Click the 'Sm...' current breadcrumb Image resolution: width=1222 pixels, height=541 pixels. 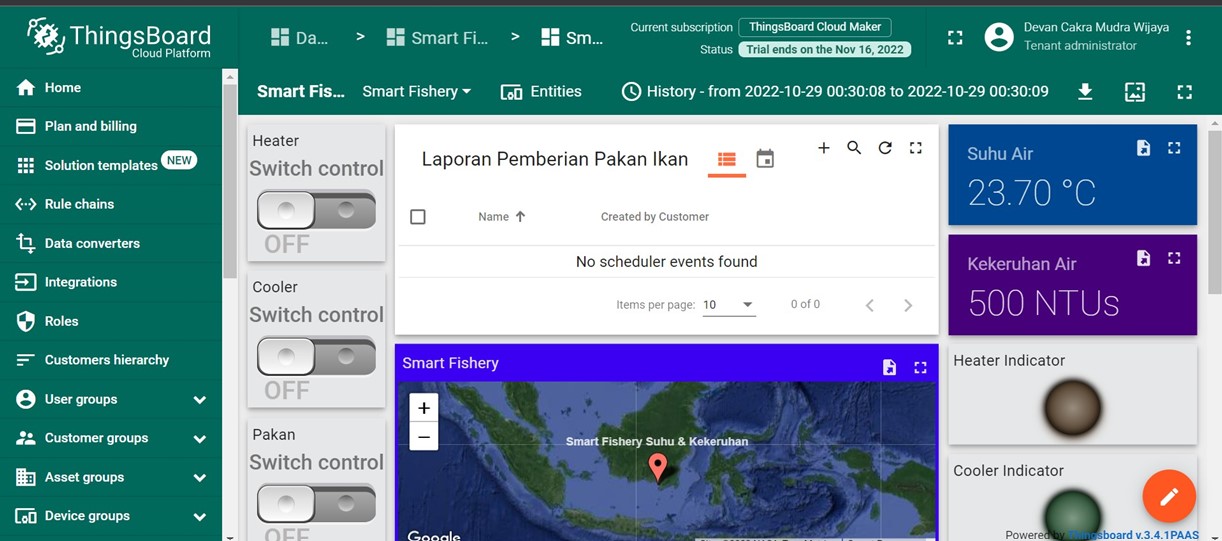(572, 37)
